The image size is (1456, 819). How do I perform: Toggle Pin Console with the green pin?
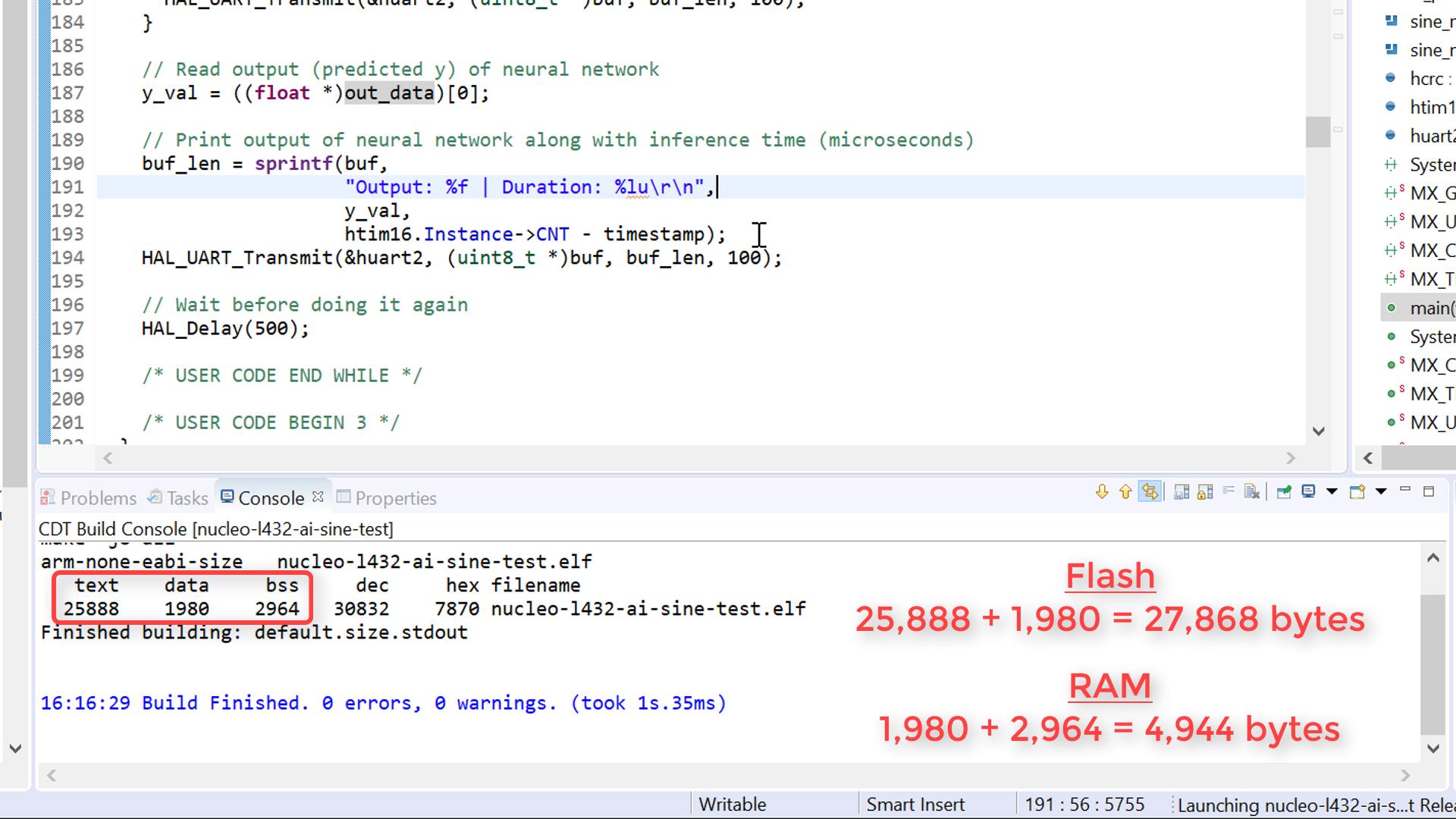(1284, 492)
